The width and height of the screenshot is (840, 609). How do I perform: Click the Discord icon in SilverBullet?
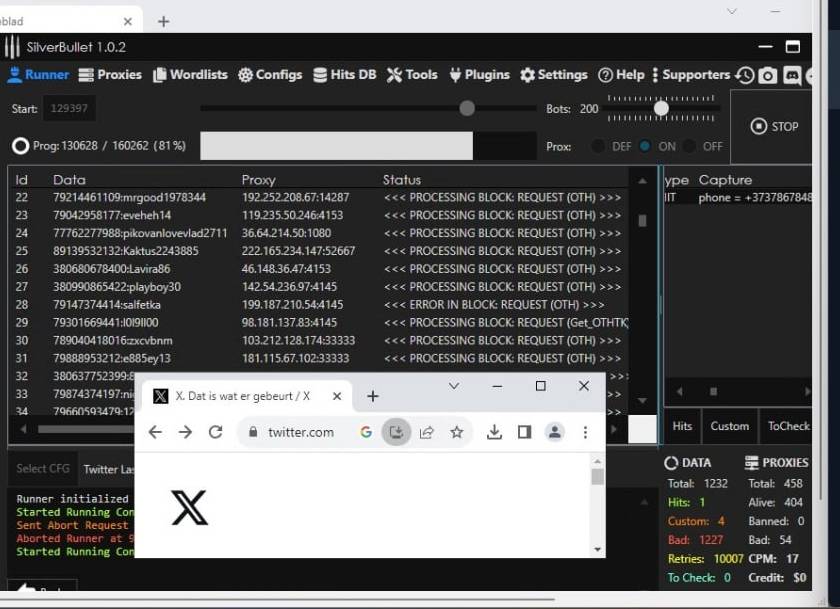(792, 76)
